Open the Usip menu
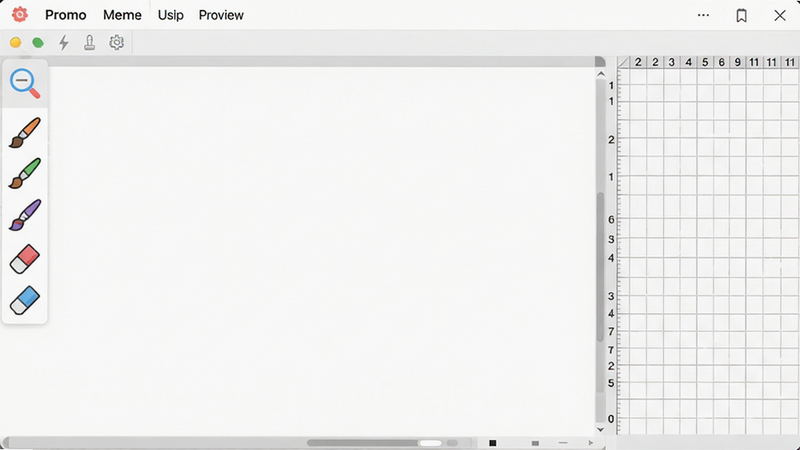This screenshot has width=800, height=450. tap(170, 15)
